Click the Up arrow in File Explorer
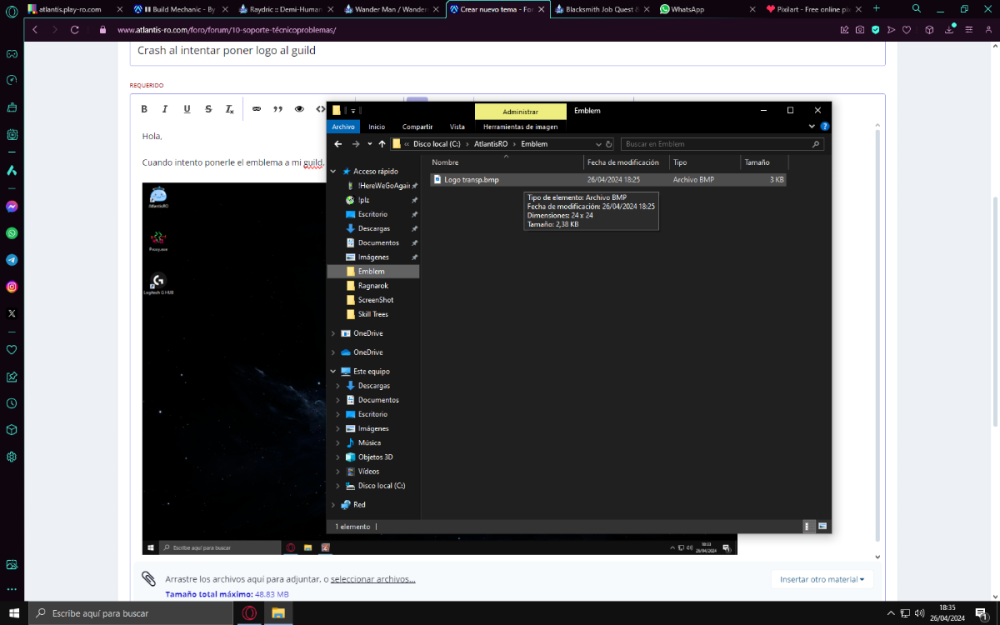 click(x=382, y=144)
